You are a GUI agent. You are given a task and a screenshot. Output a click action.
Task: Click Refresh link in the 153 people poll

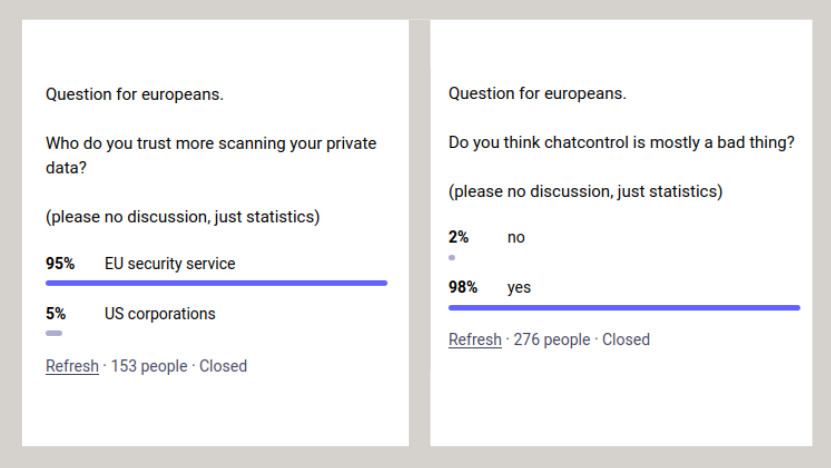point(72,366)
